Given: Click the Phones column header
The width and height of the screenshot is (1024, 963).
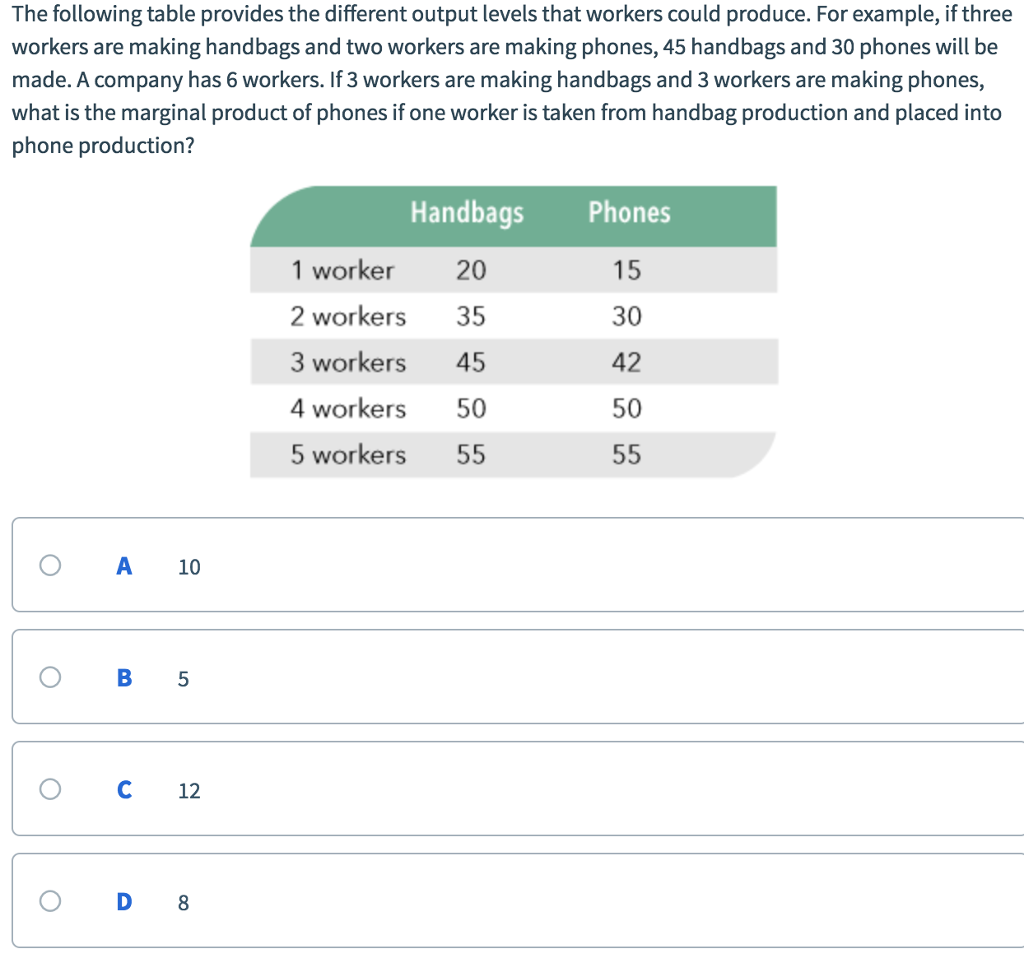Looking at the screenshot, I should pos(629,212).
